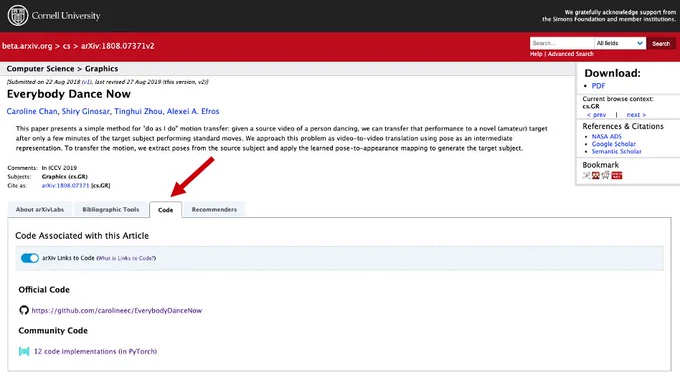The image size is (680, 375).
Task: Toggle off arXiv Links to Code switch
Action: 30,258
